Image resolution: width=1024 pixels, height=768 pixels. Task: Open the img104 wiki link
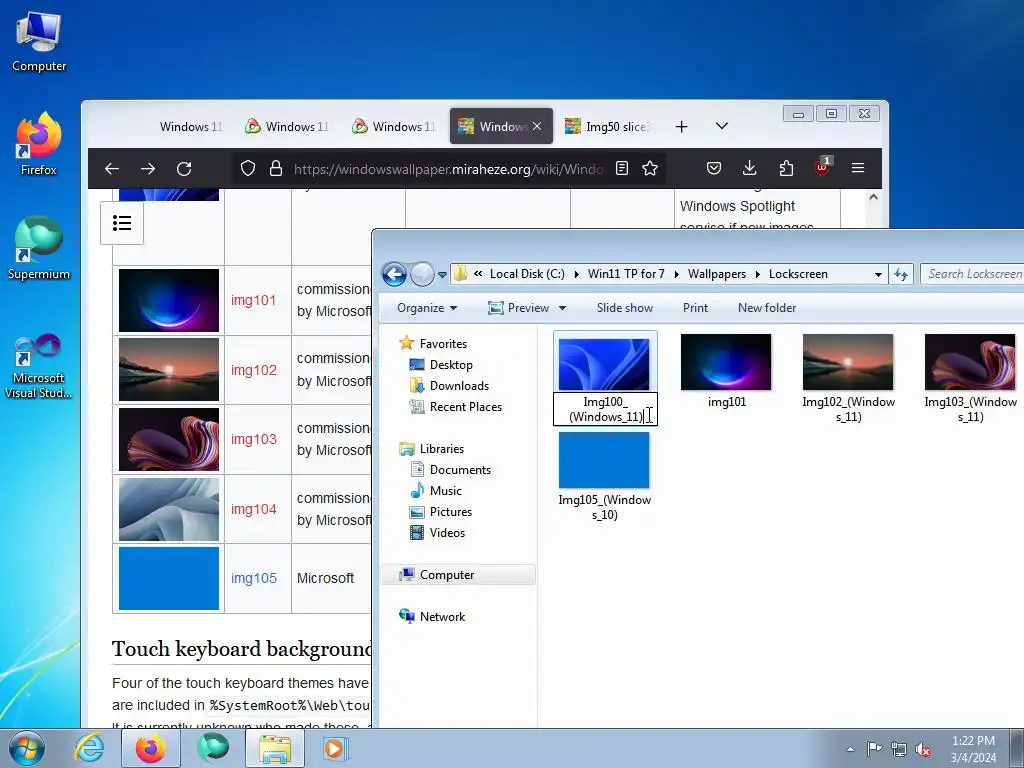click(x=253, y=509)
